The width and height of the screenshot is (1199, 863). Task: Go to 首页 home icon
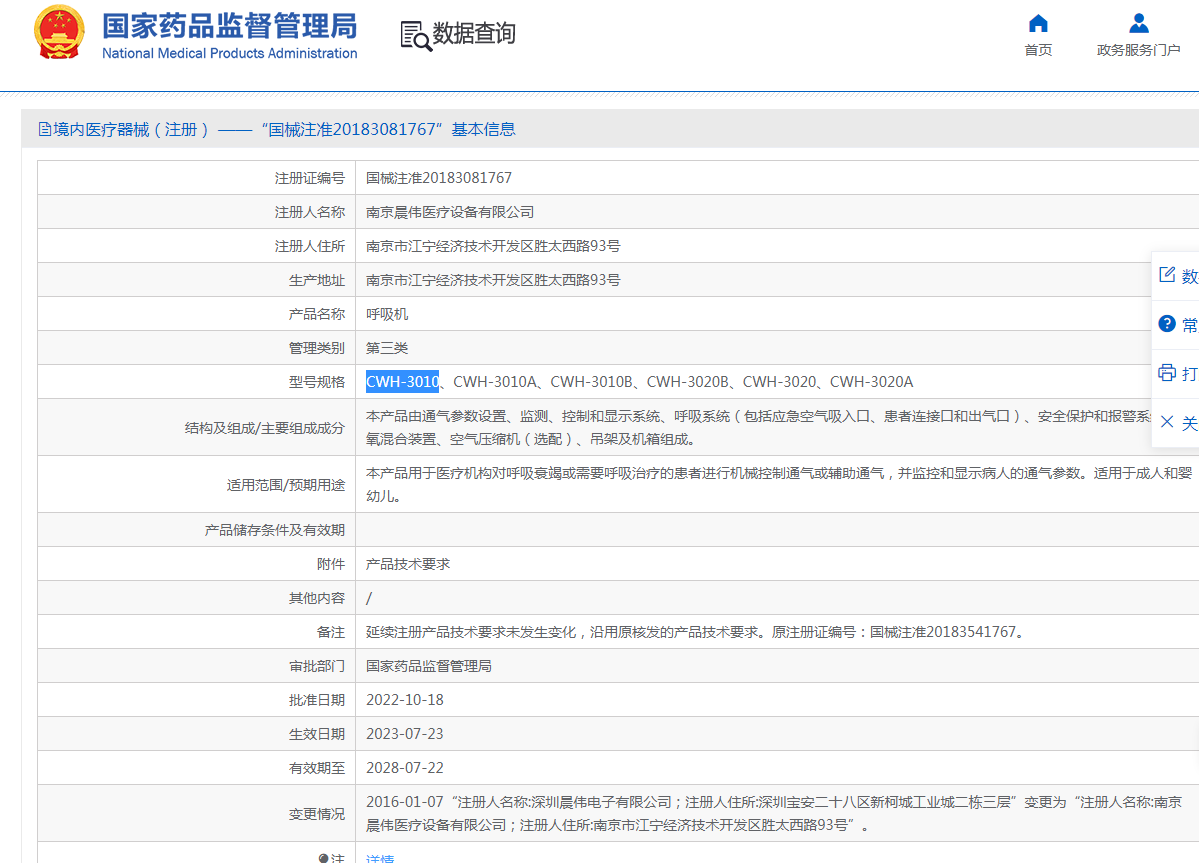1038,24
